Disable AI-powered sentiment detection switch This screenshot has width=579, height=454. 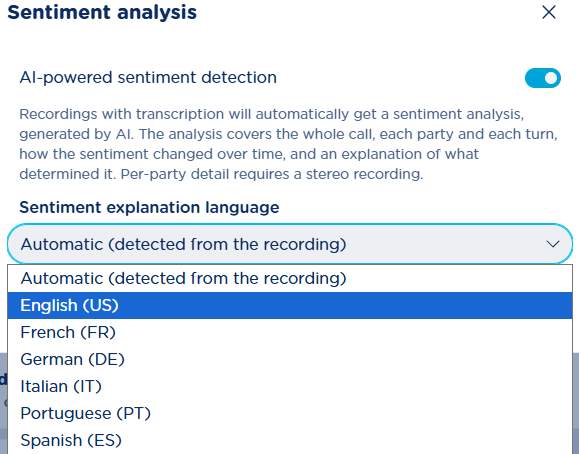[x=543, y=78]
